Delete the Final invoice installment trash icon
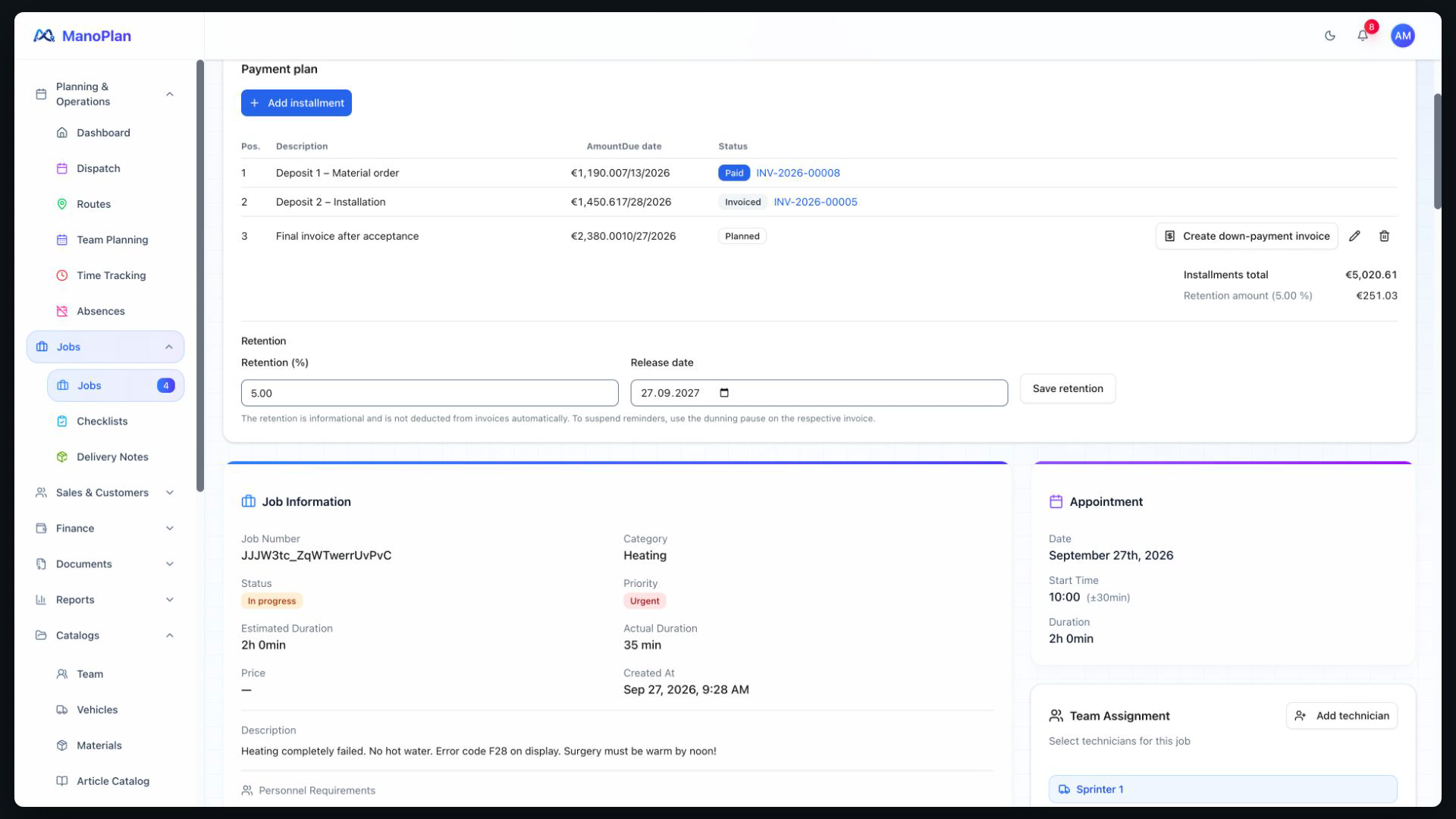Image resolution: width=1456 pixels, height=819 pixels. point(1384,236)
